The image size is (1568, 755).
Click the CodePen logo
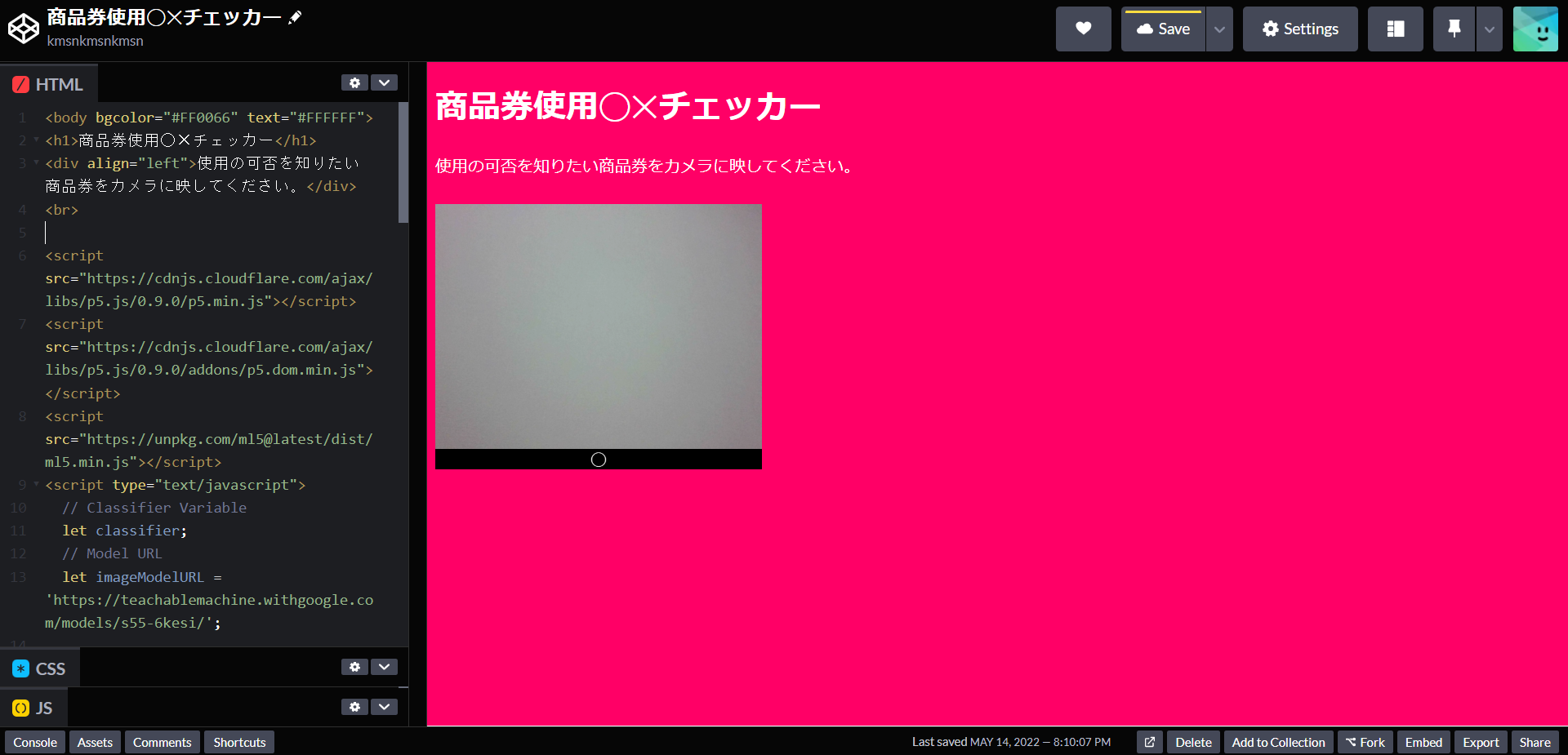point(23,28)
